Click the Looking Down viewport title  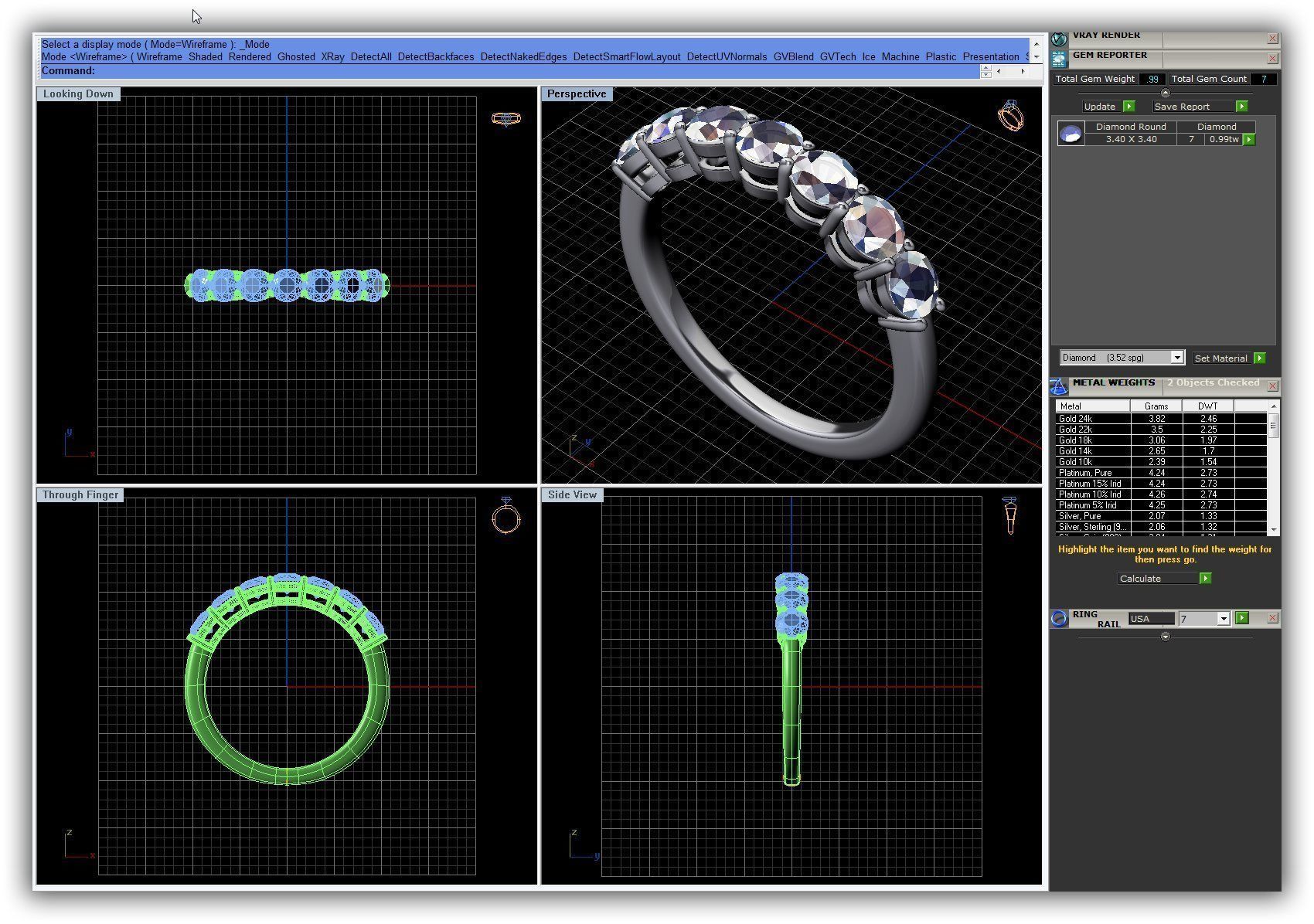tap(78, 94)
